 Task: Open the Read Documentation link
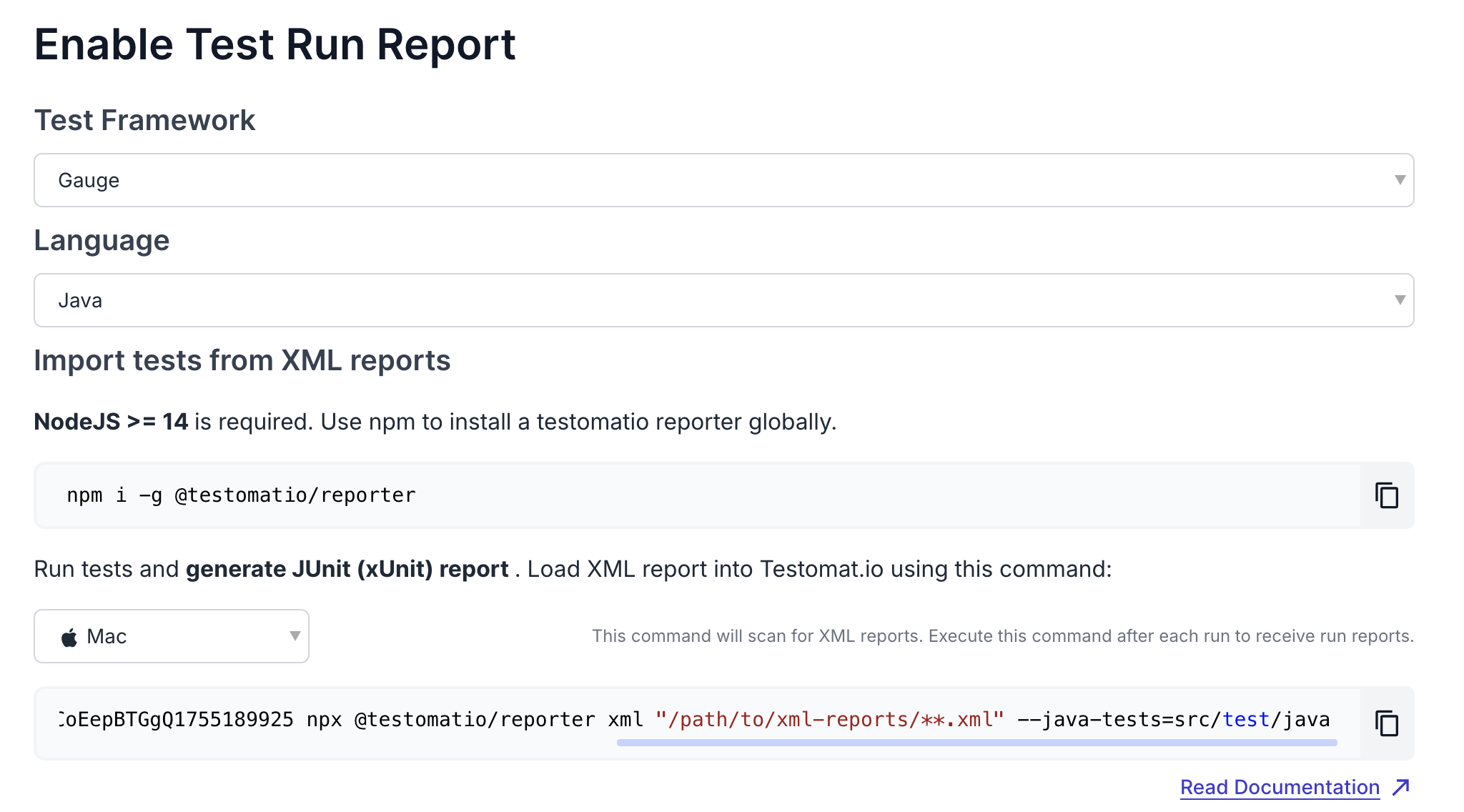(x=1280, y=787)
